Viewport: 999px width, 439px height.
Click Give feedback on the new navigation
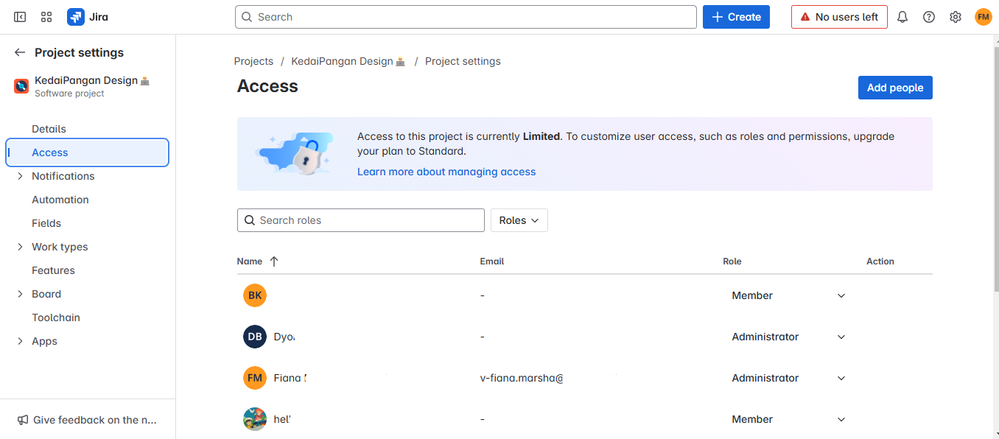point(87,420)
